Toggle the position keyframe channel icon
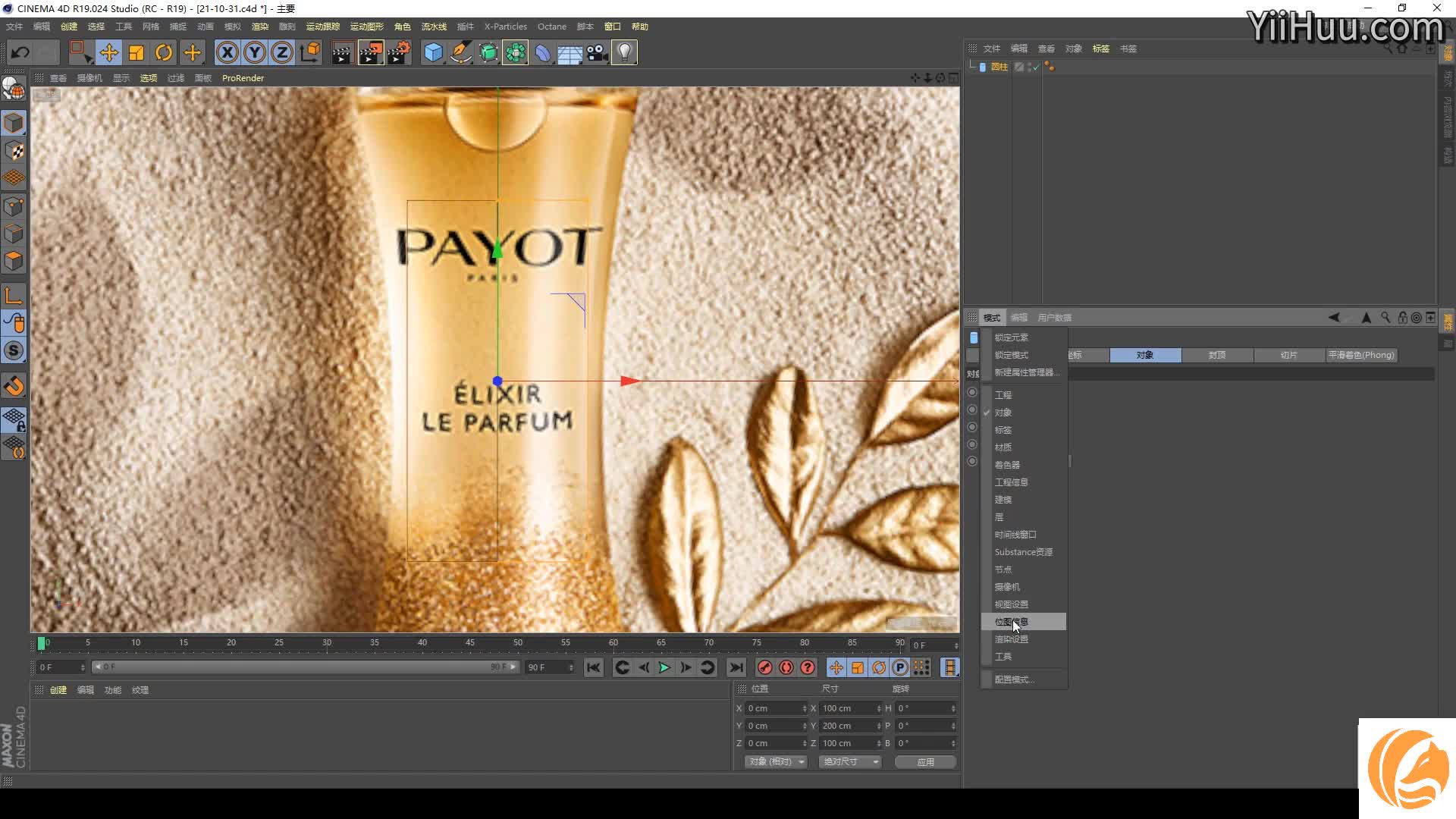This screenshot has height=819, width=1456. pos(836,667)
